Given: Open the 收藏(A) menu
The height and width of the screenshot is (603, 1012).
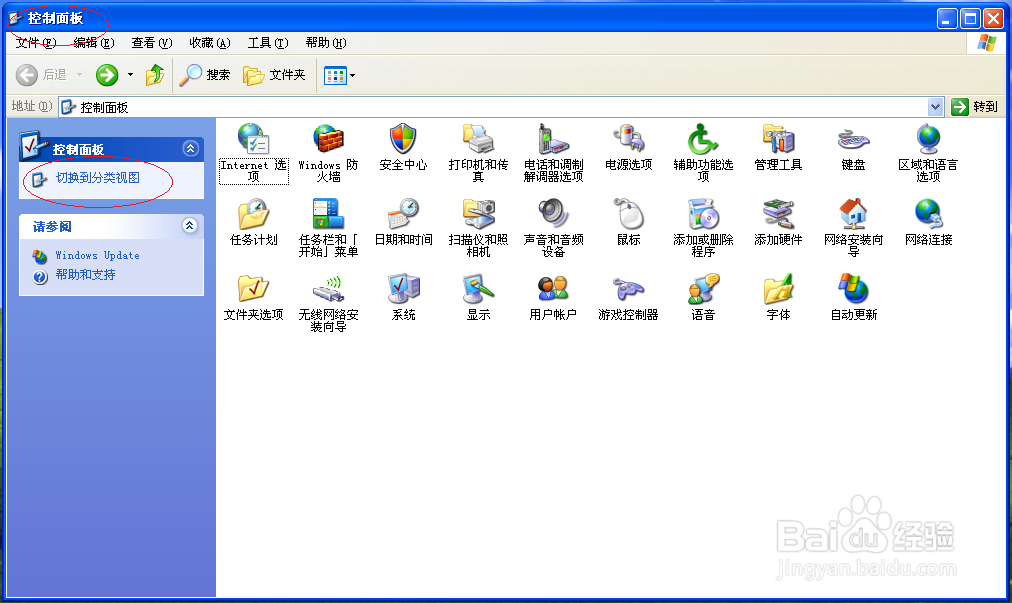Looking at the screenshot, I should point(210,43).
